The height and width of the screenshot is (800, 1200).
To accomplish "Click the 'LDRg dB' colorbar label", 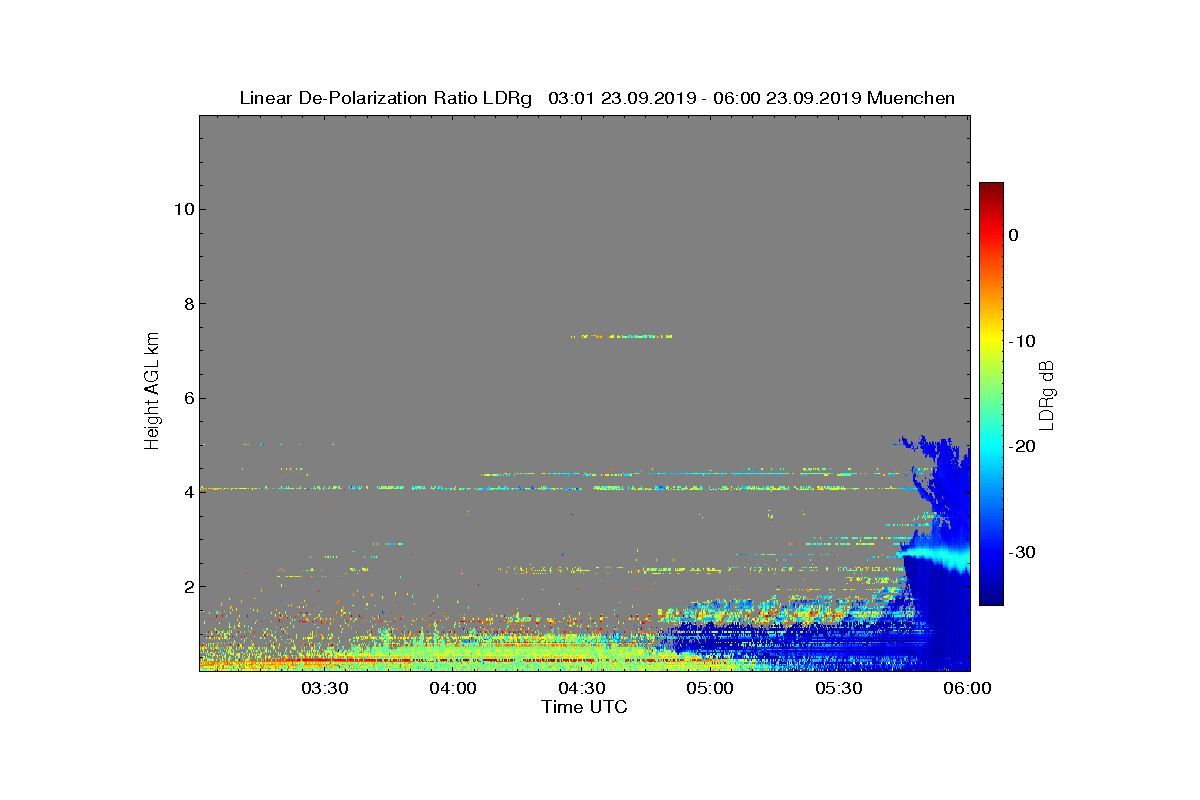I will [1047, 394].
